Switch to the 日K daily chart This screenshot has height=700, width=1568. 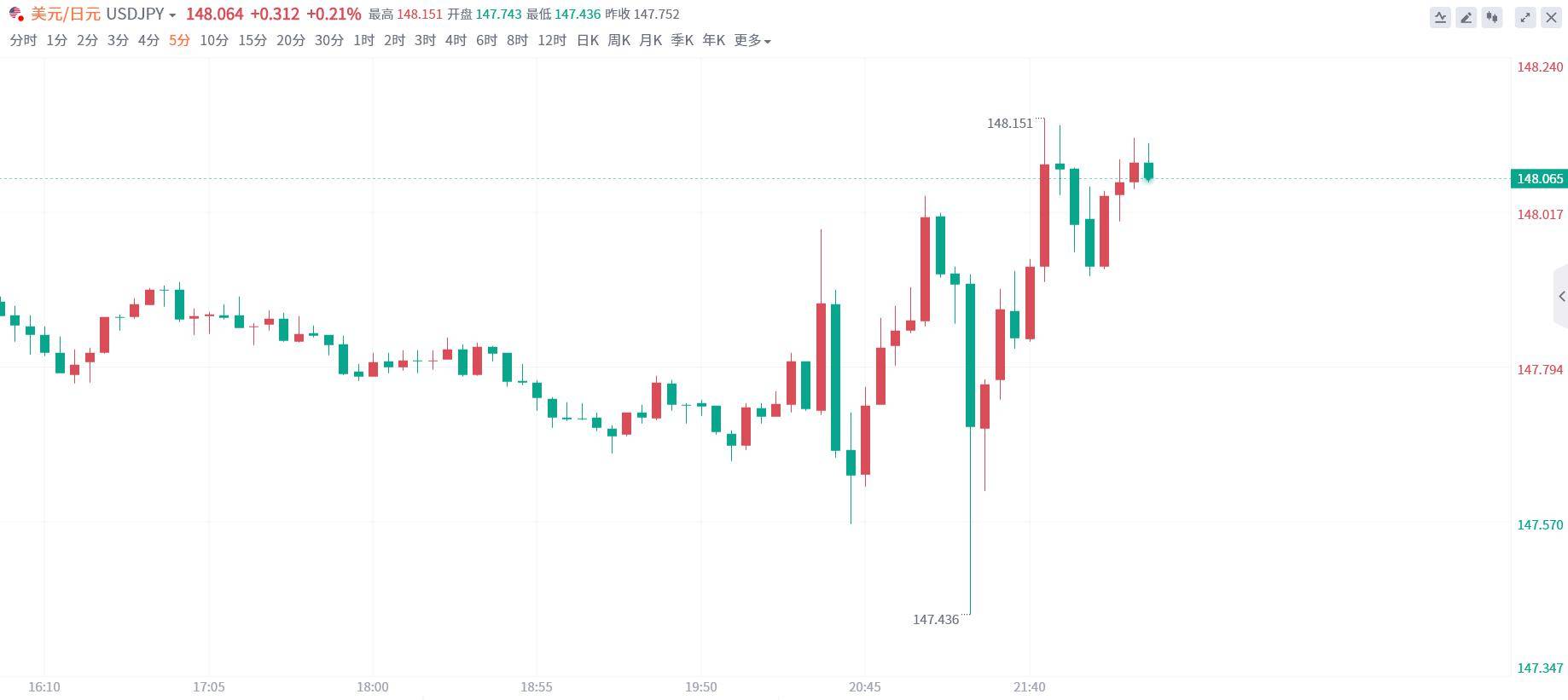(x=587, y=40)
